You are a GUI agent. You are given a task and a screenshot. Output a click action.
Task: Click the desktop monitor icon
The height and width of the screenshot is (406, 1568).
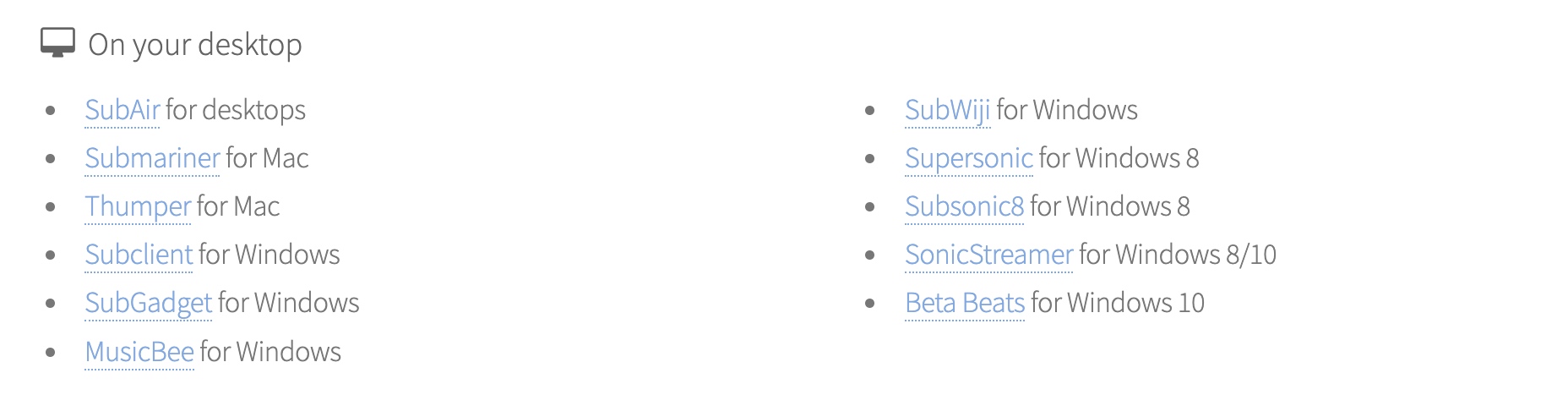point(57,43)
